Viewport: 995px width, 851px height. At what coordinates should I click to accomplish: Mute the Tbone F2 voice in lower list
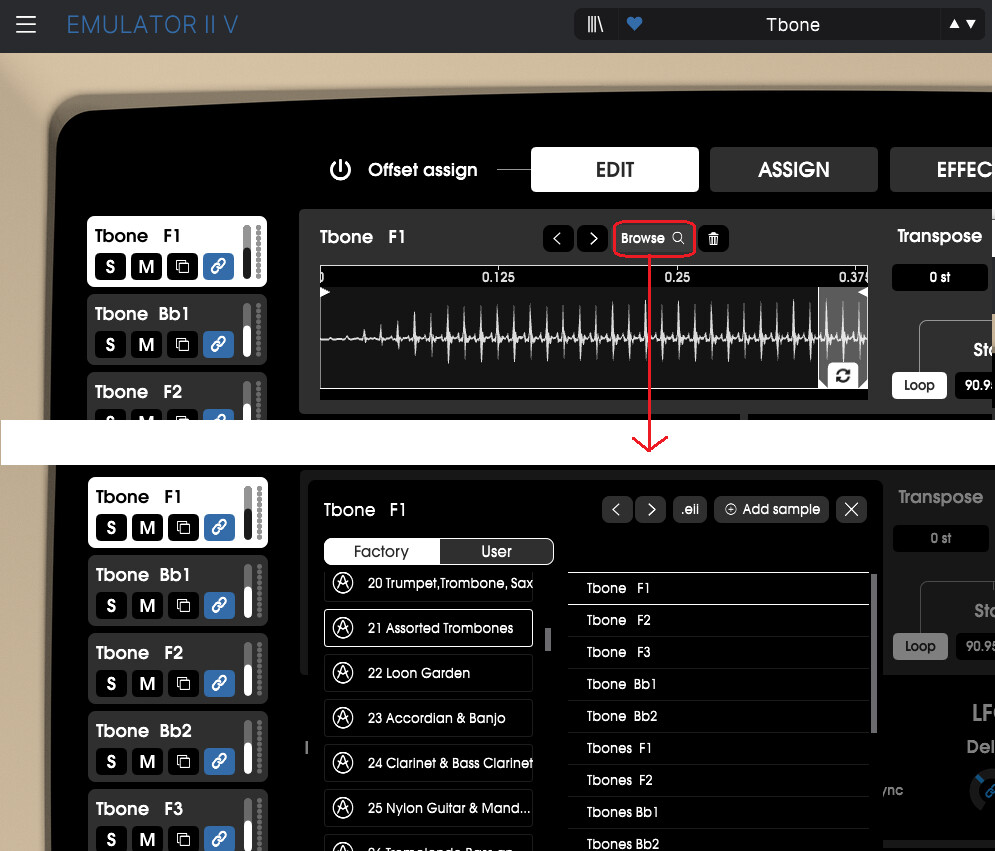[146, 684]
